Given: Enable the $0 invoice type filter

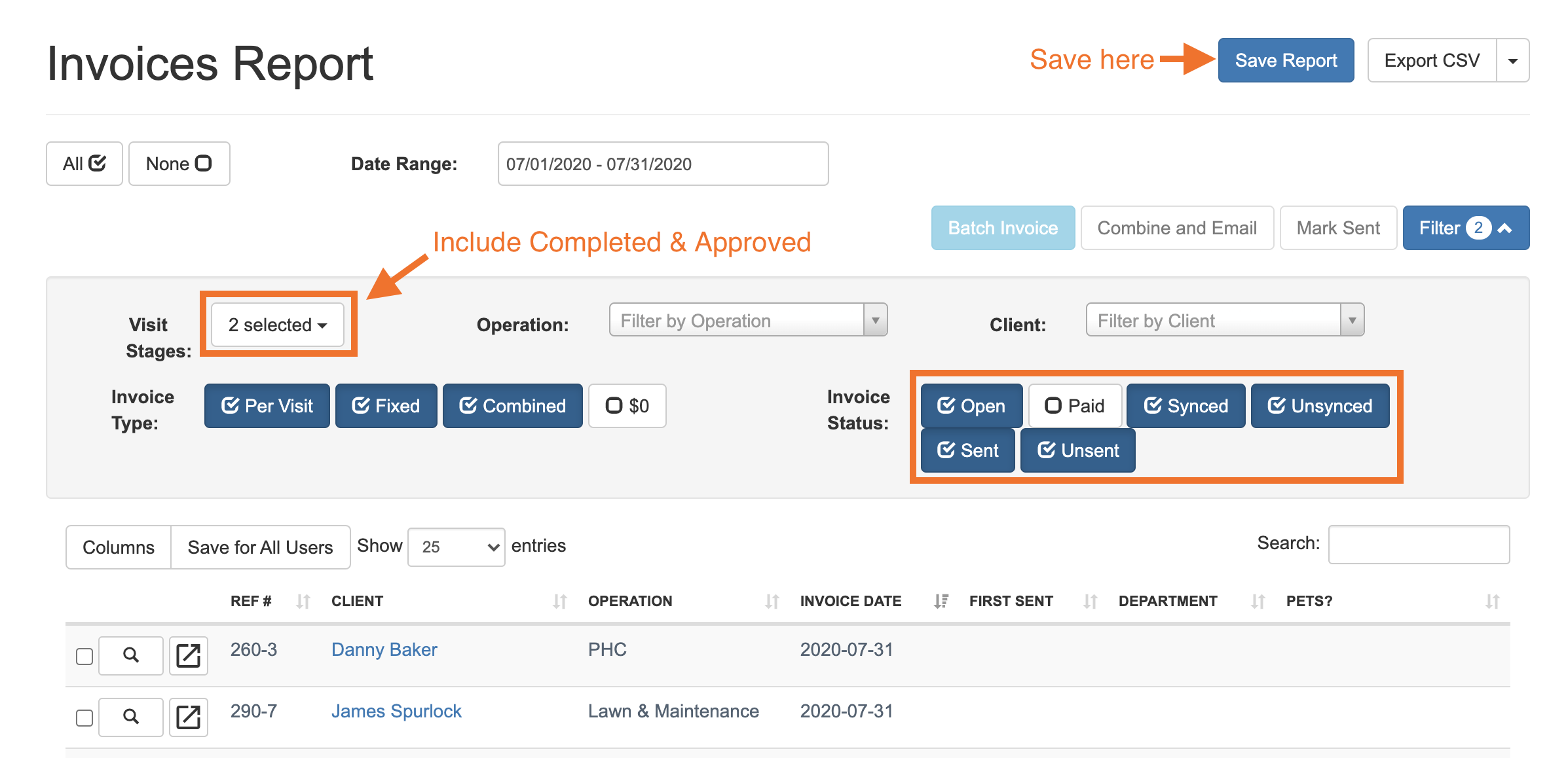Looking at the screenshot, I should click(x=627, y=406).
